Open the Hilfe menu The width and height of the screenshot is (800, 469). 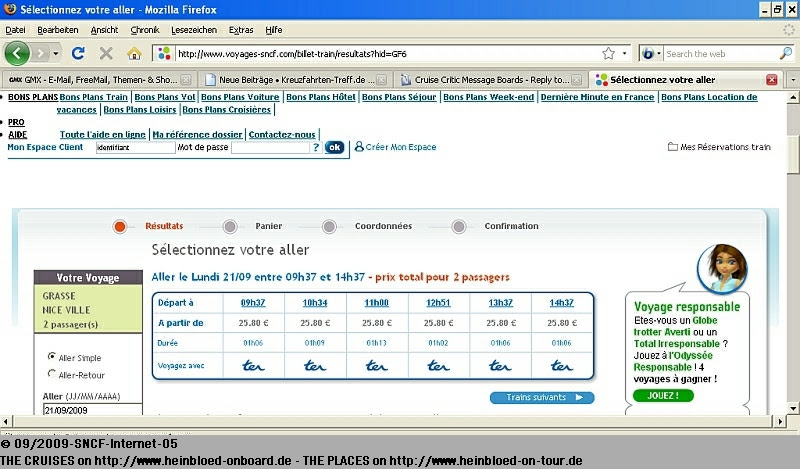coord(273,30)
